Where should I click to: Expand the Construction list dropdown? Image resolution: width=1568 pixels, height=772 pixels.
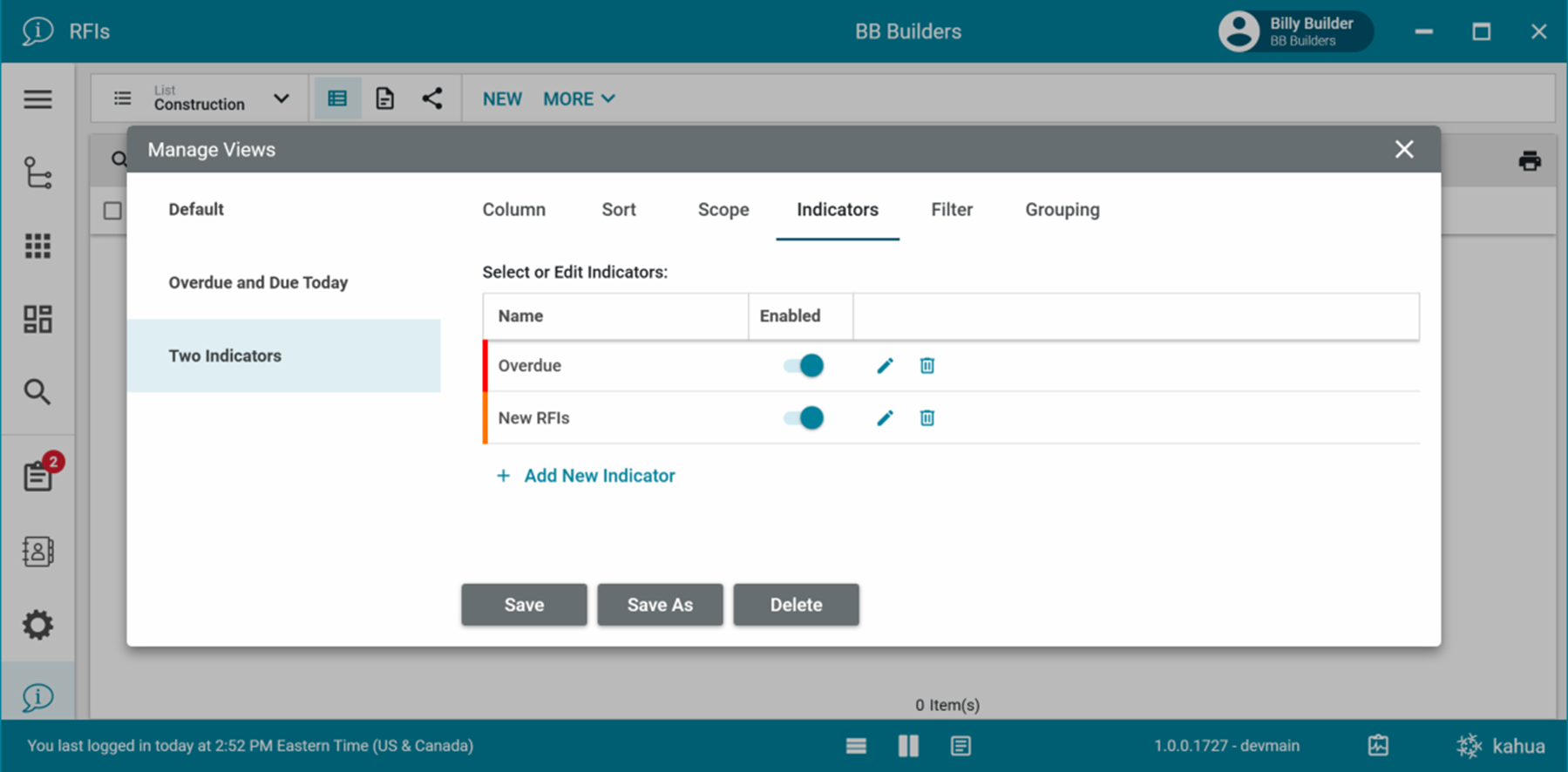281,98
